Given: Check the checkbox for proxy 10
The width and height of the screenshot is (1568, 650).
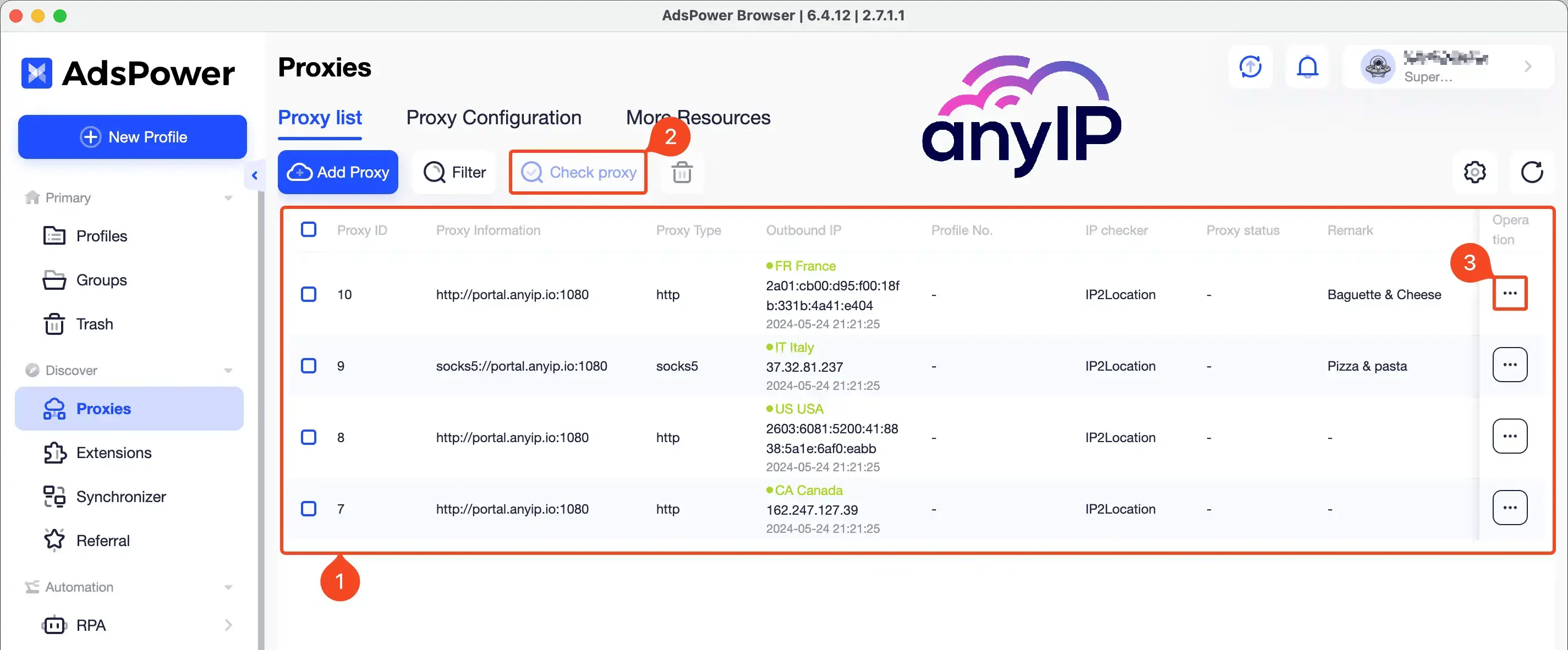Looking at the screenshot, I should point(309,294).
